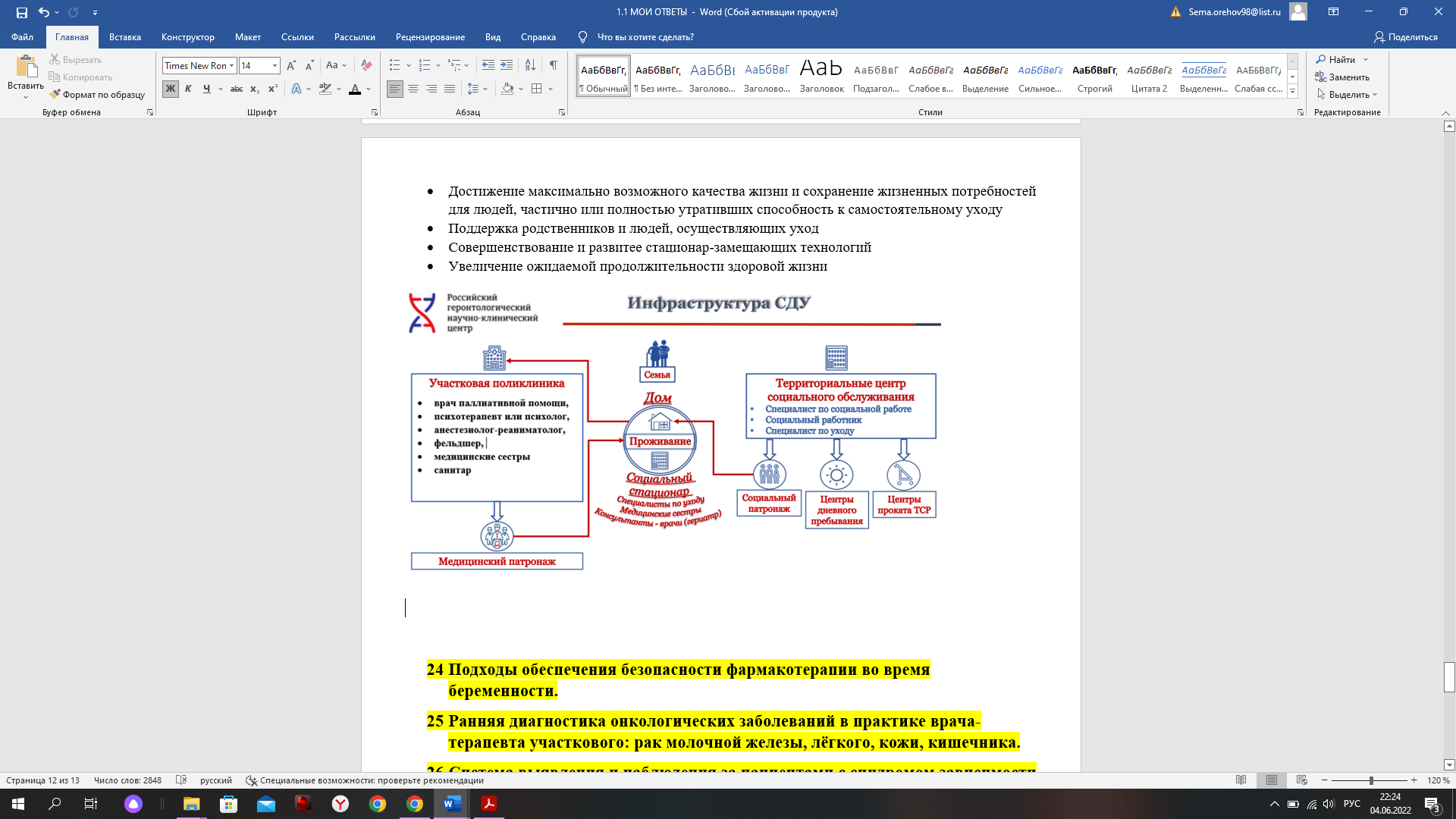Apply text highlight color
Image resolution: width=1456 pixels, height=819 pixels.
(325, 89)
